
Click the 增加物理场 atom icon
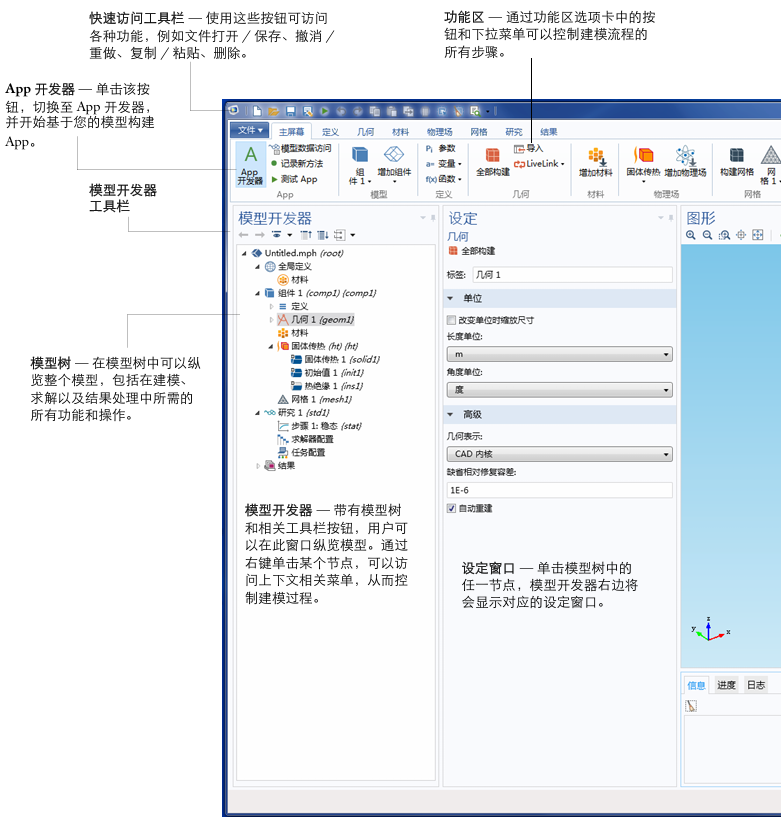685,155
